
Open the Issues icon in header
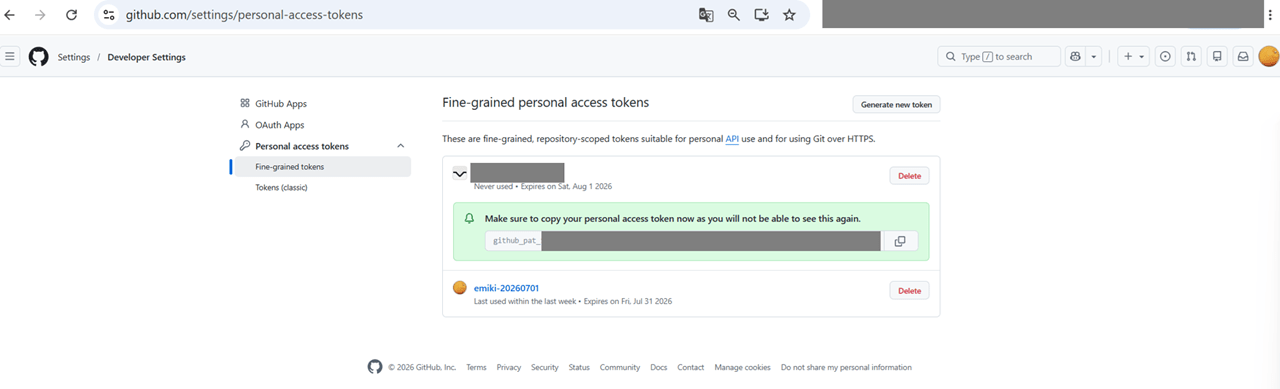tap(1165, 57)
